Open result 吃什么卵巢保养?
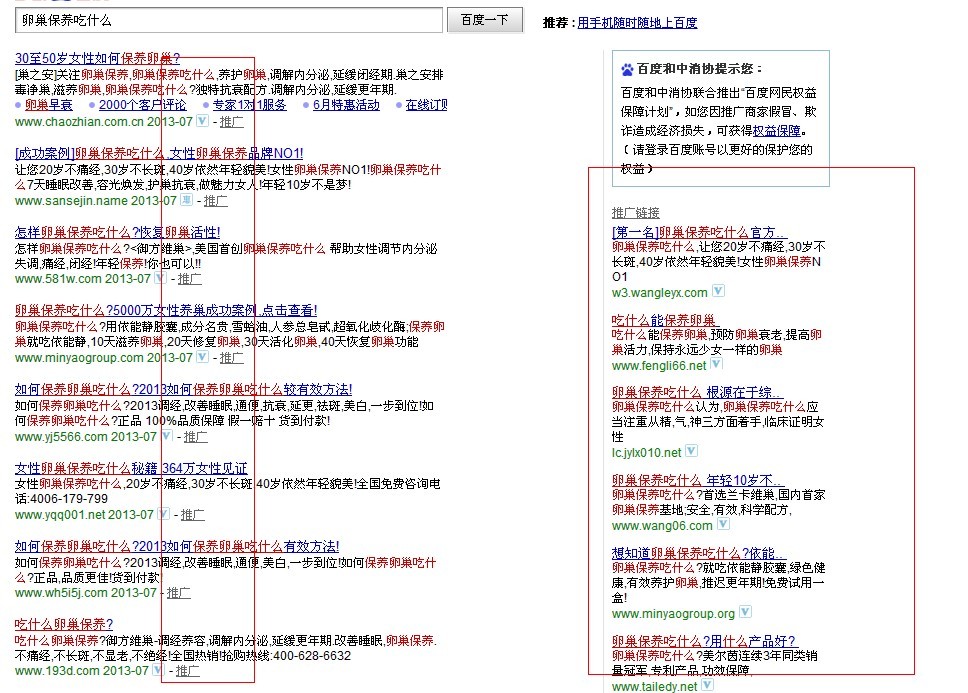This screenshot has height=693, width=968. [64, 625]
